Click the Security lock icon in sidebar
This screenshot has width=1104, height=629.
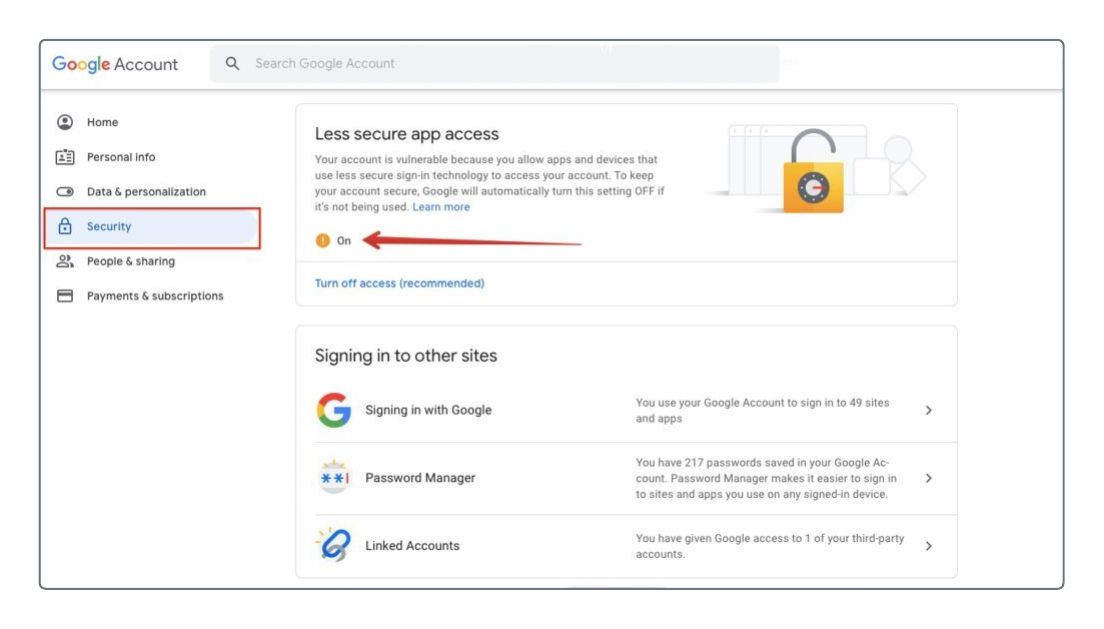click(65, 226)
